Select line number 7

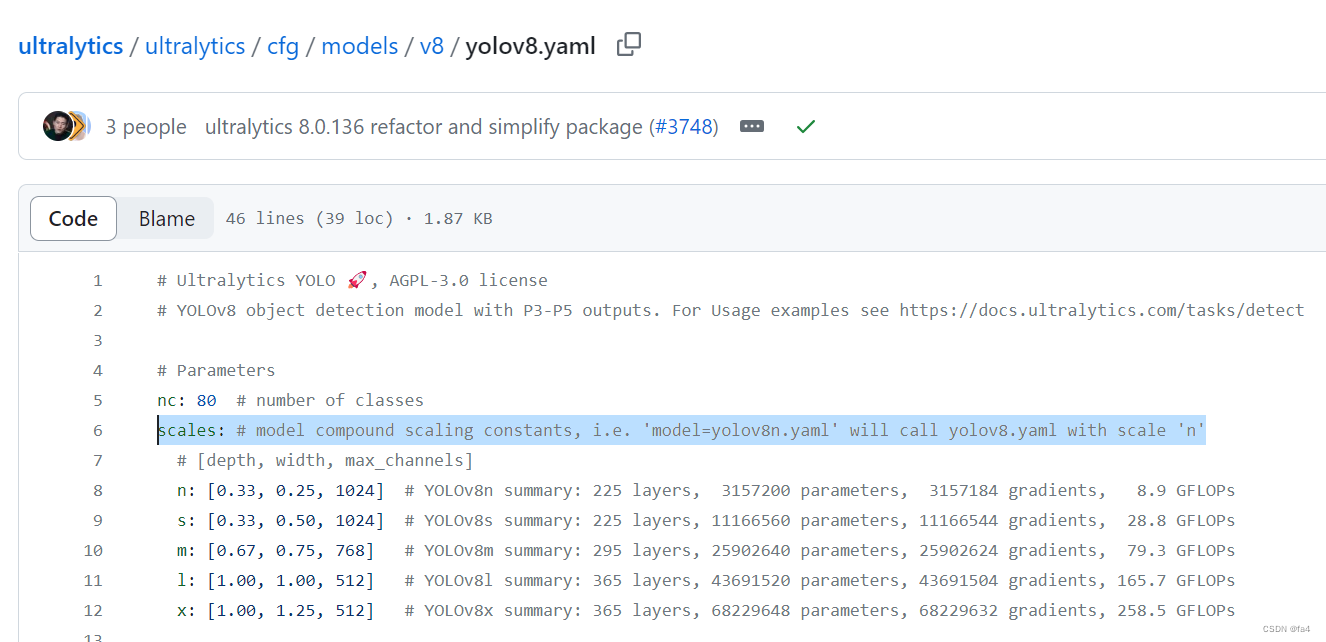[98, 460]
